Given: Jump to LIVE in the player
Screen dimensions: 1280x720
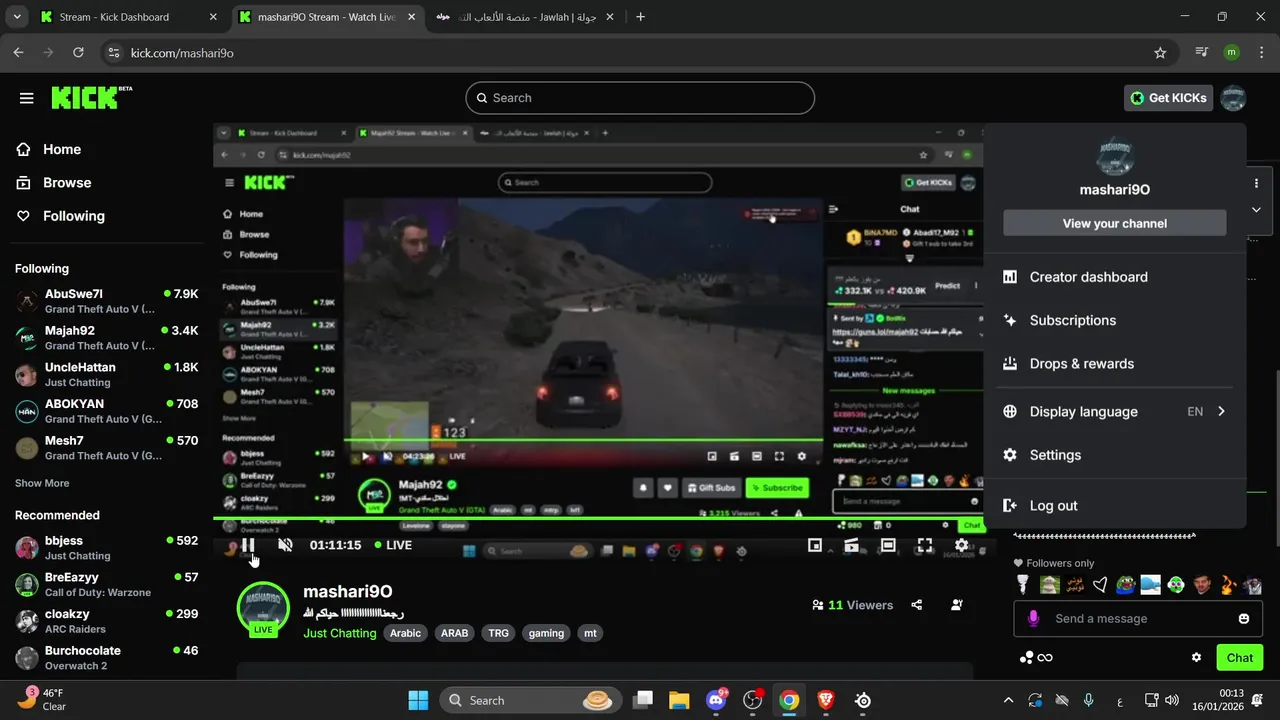Looking at the screenshot, I should (x=393, y=545).
